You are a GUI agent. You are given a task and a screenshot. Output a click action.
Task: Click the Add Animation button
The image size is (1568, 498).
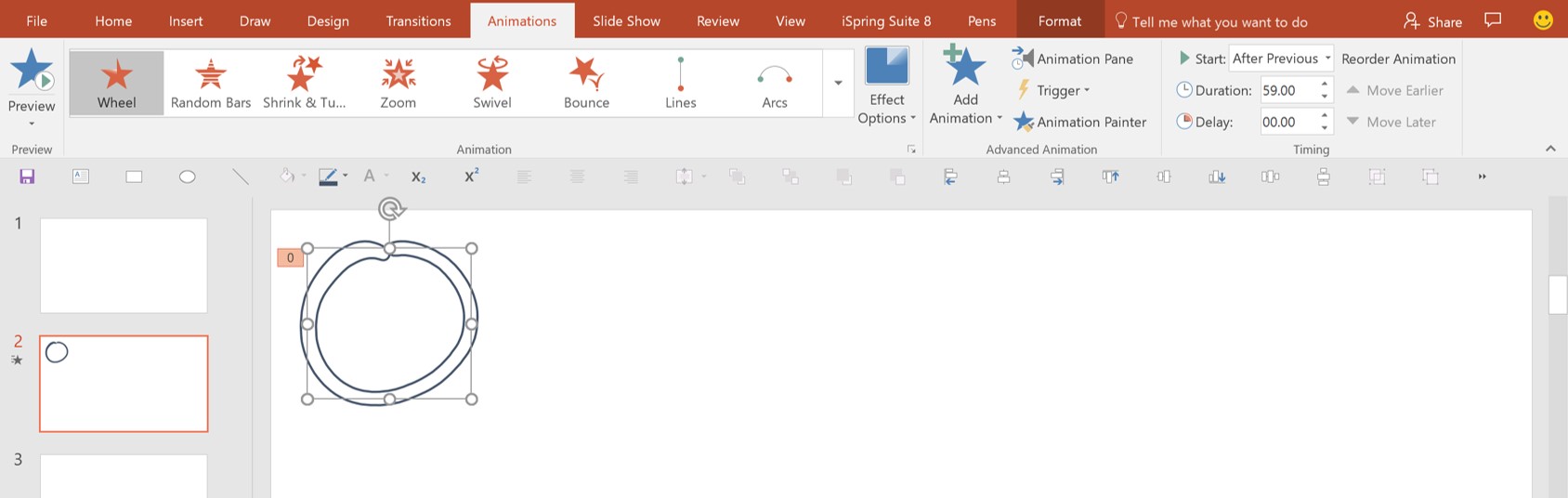click(965, 85)
